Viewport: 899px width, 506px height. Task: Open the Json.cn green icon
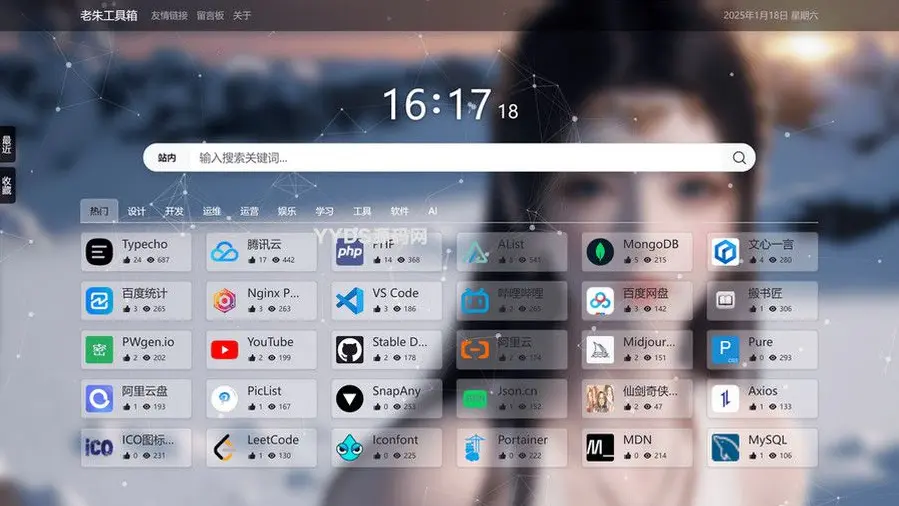475,399
